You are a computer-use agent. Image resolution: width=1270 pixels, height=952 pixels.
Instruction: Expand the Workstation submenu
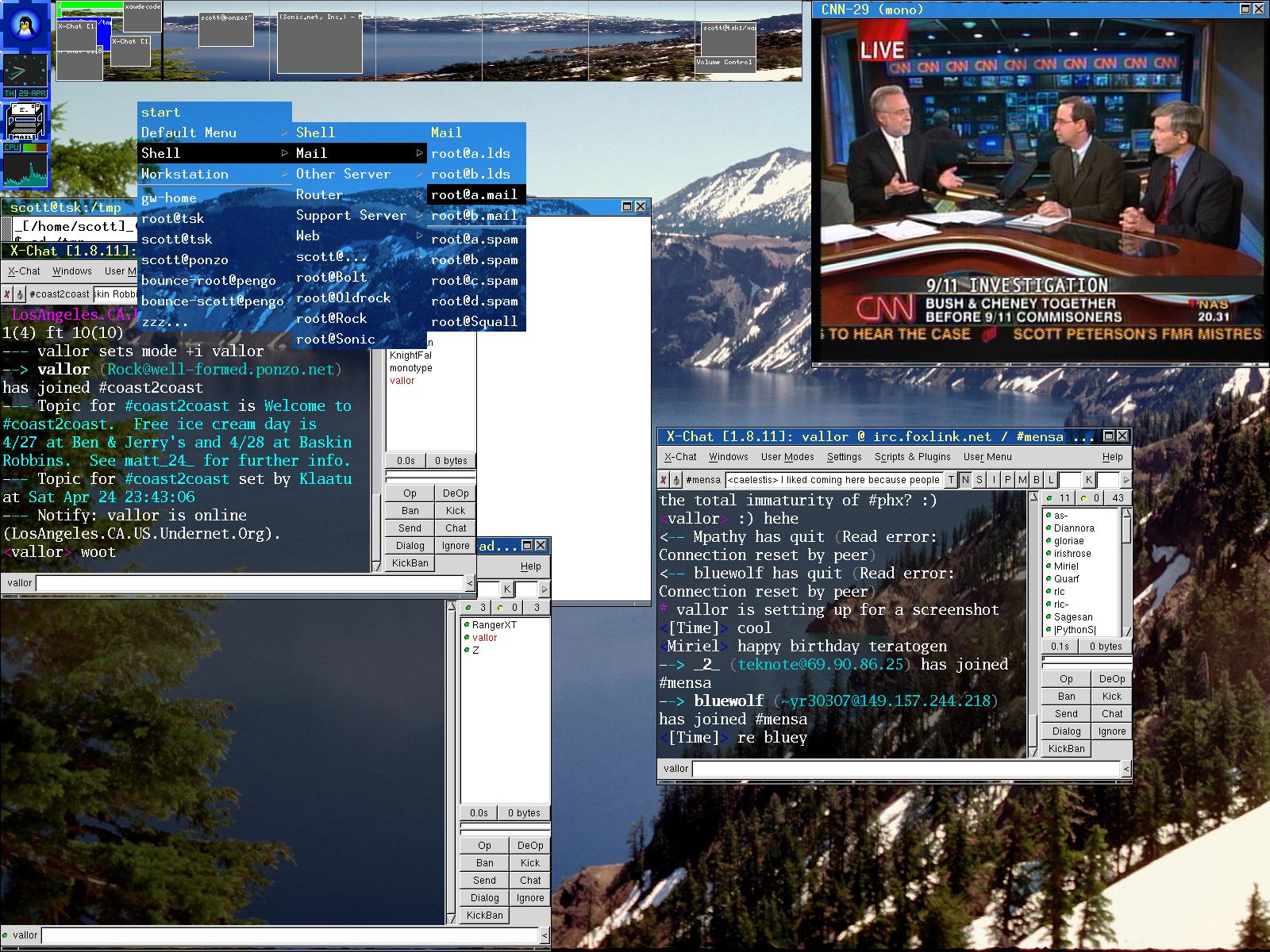point(214,174)
